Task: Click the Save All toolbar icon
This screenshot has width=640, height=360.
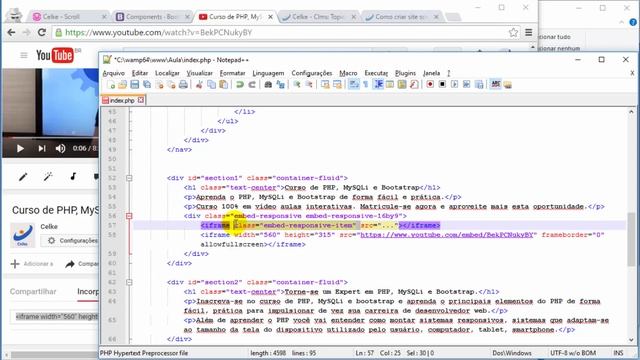Action: [147, 84]
